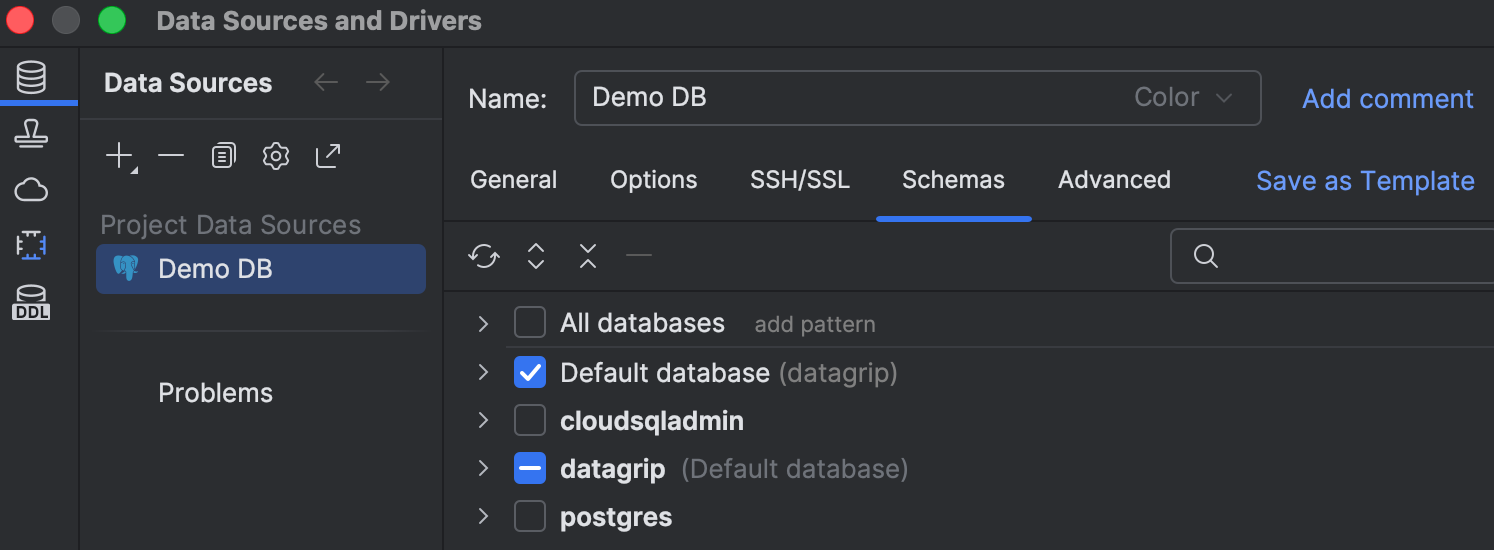Switch to the Advanced tab
Image resolution: width=1494 pixels, height=550 pixels.
(x=1115, y=180)
